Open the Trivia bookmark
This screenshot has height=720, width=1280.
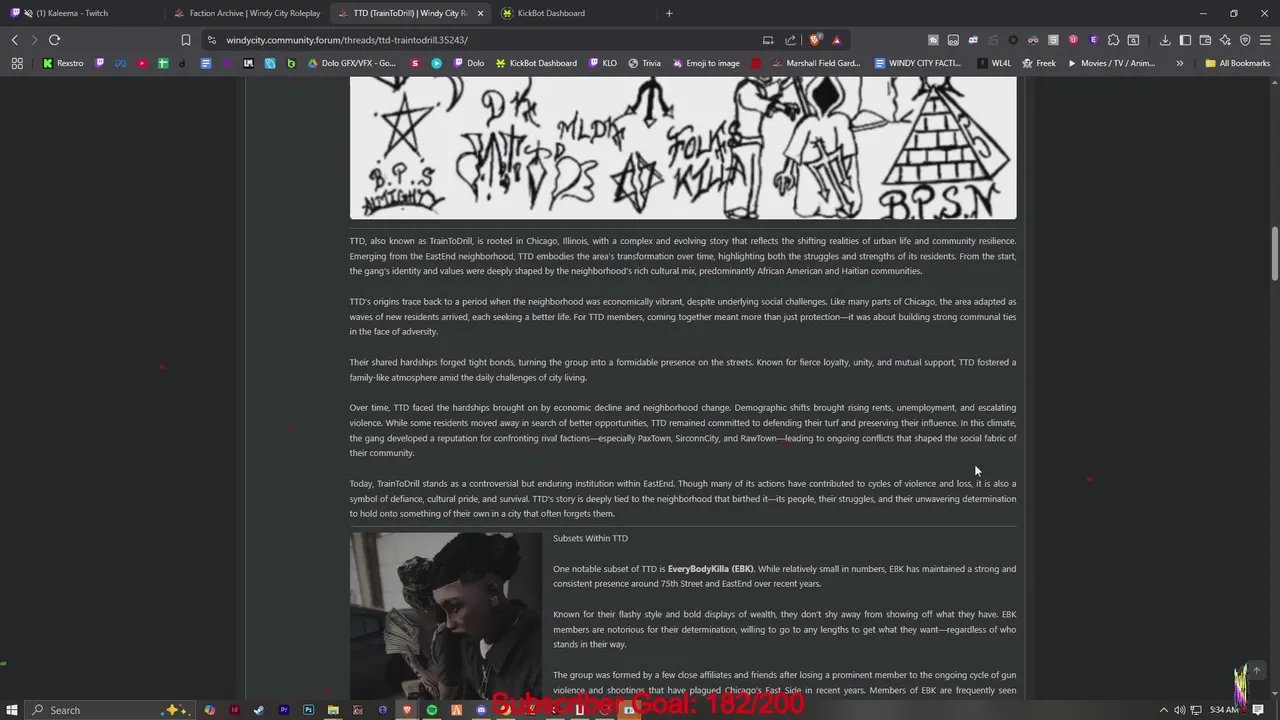pyautogui.click(x=644, y=63)
